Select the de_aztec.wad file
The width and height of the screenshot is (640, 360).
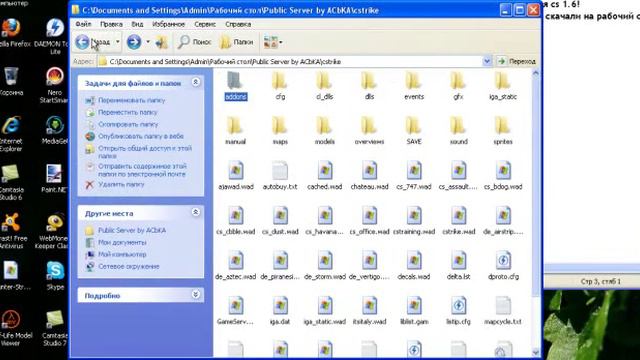coord(236,265)
